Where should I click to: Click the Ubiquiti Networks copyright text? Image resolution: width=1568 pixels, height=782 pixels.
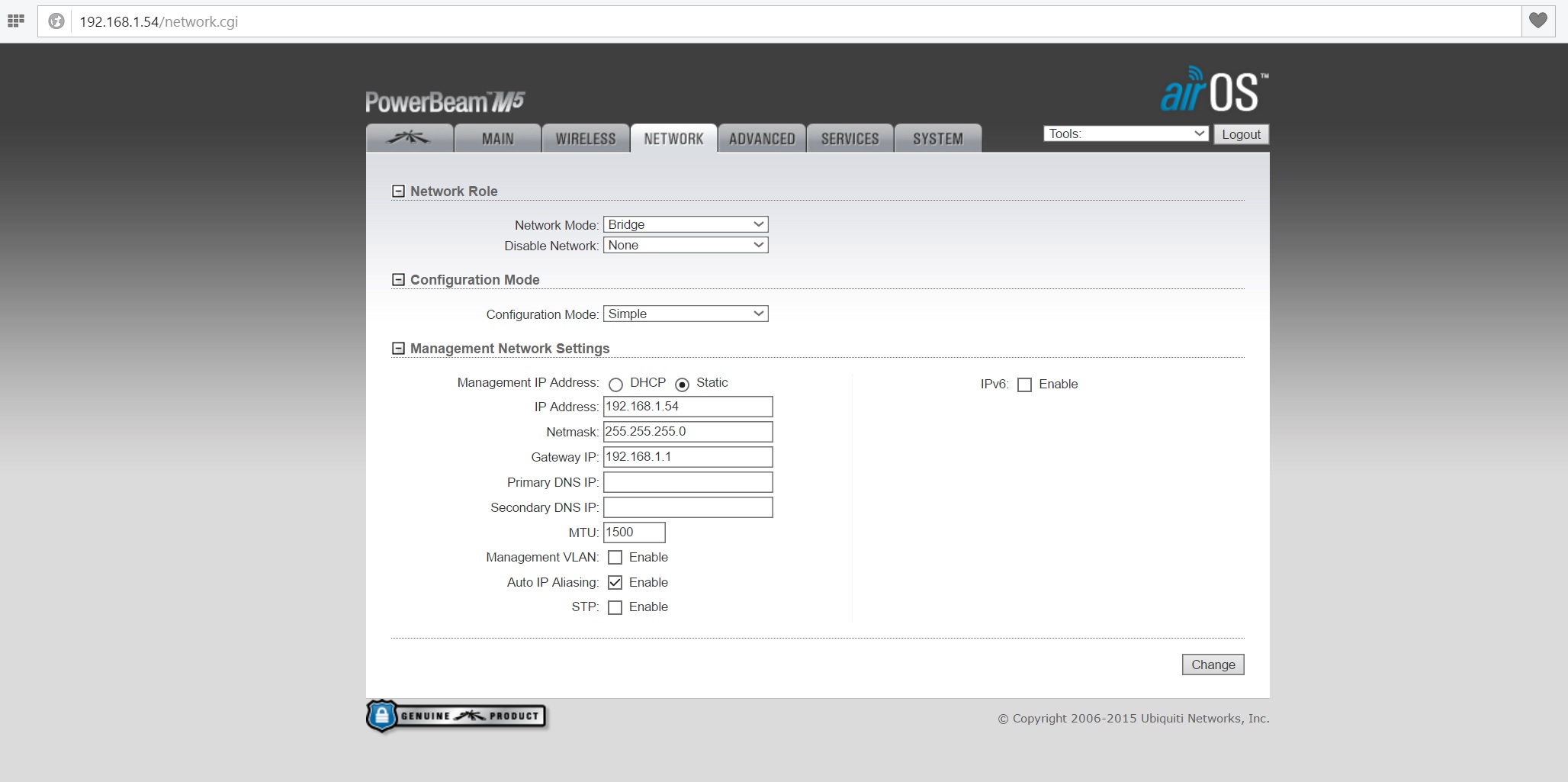pyautogui.click(x=1133, y=718)
